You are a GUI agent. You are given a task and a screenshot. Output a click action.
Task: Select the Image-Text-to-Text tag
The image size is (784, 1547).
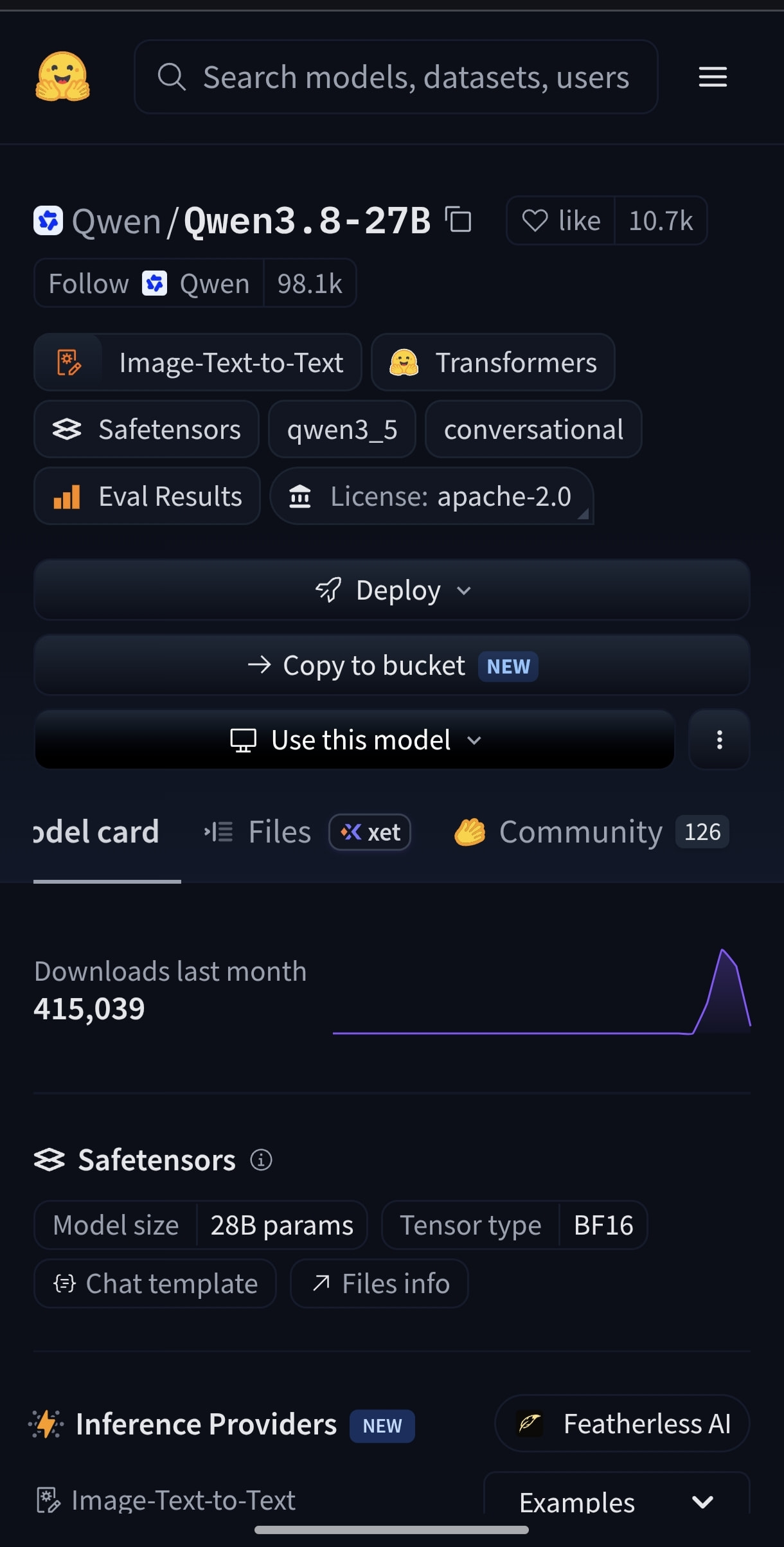coord(198,362)
